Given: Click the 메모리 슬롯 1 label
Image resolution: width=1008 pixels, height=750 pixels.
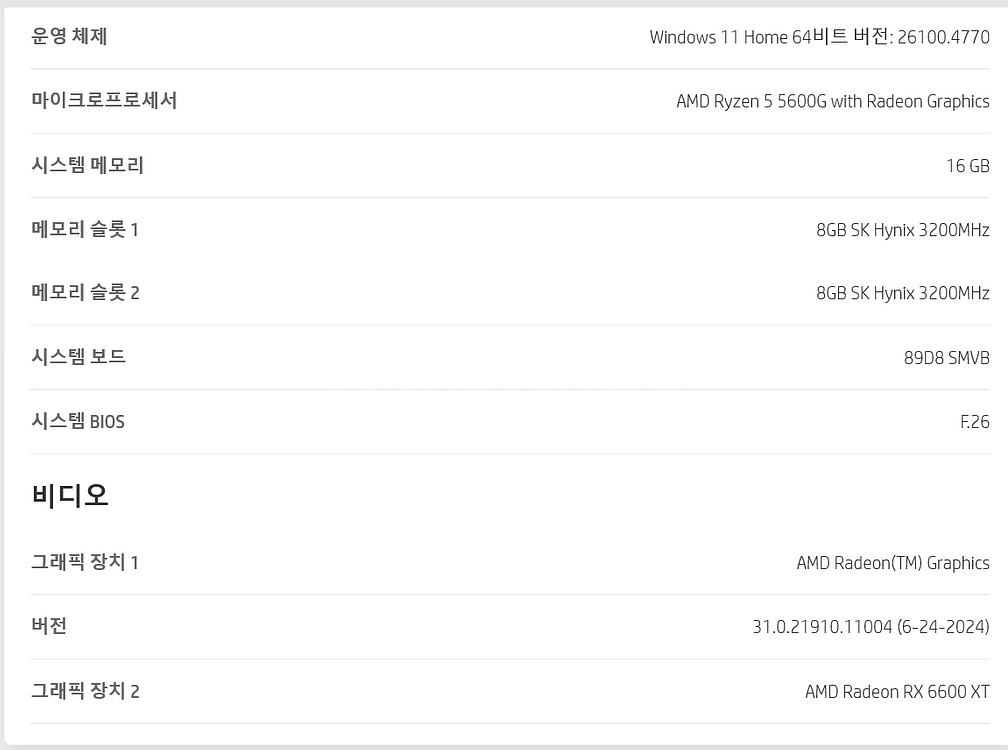Looking at the screenshot, I should tap(85, 229).
